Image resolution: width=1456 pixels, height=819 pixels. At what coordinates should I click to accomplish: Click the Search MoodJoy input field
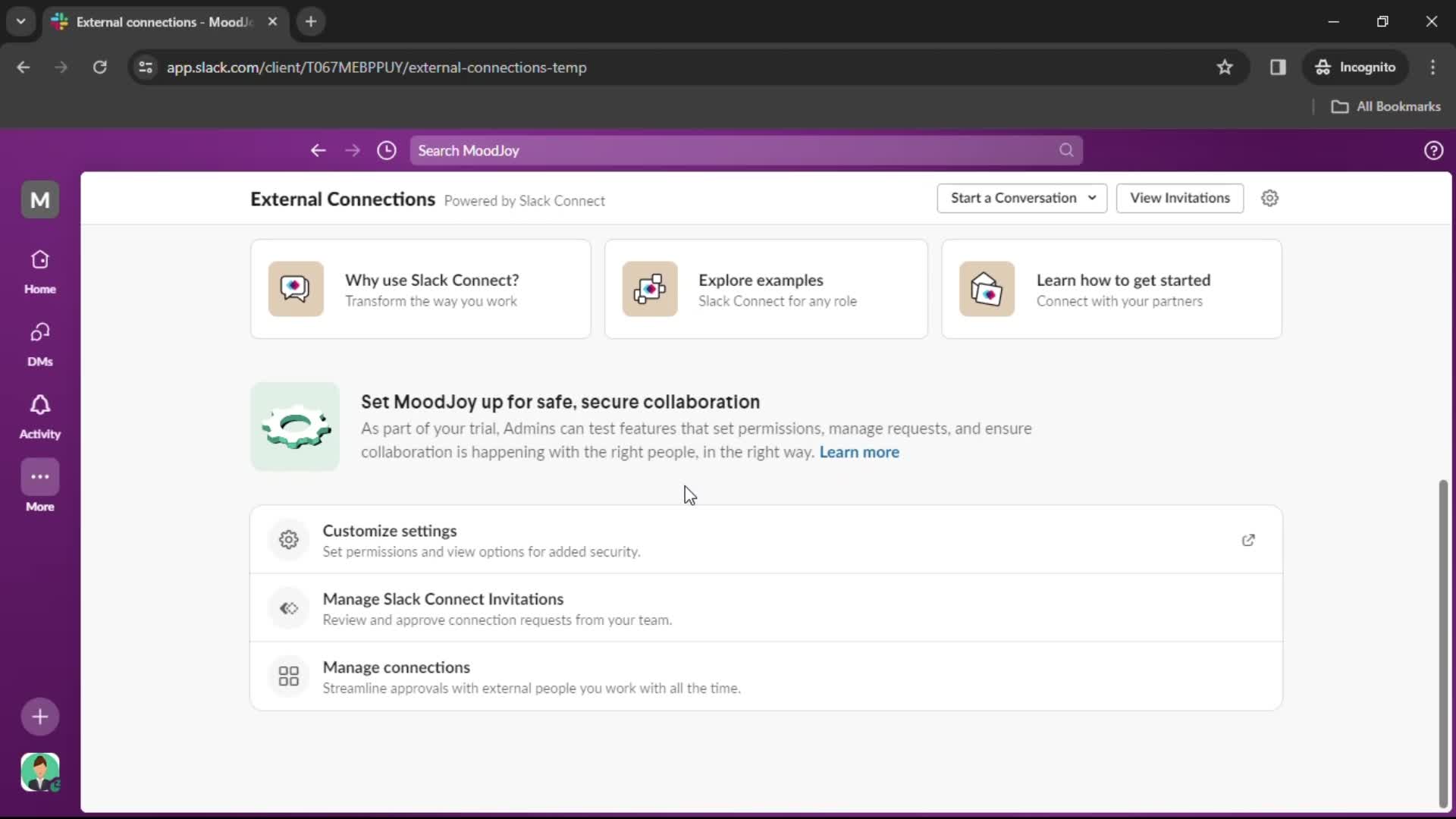[744, 150]
